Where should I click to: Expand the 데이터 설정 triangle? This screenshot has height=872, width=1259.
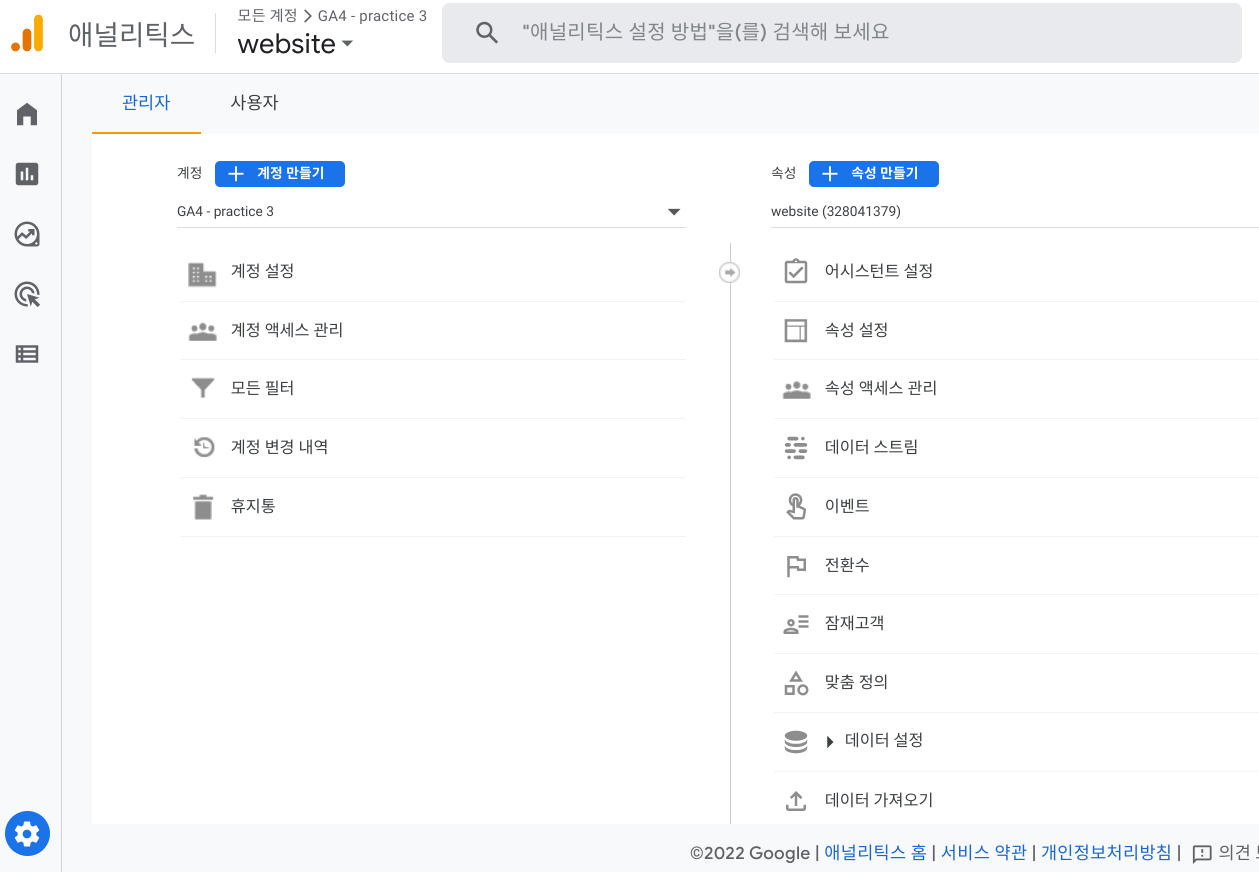(830, 742)
